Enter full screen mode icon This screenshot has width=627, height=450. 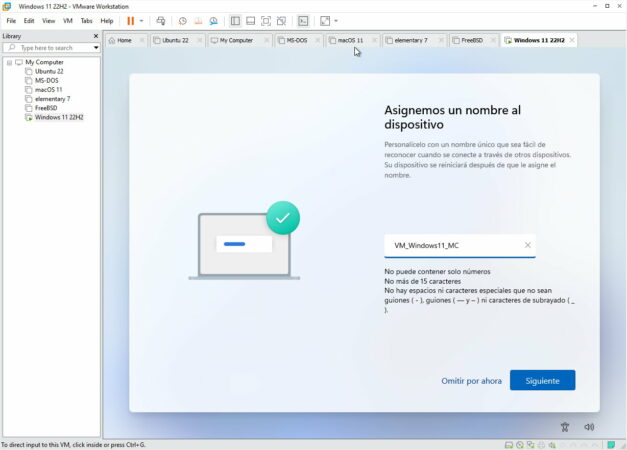(x=266, y=21)
